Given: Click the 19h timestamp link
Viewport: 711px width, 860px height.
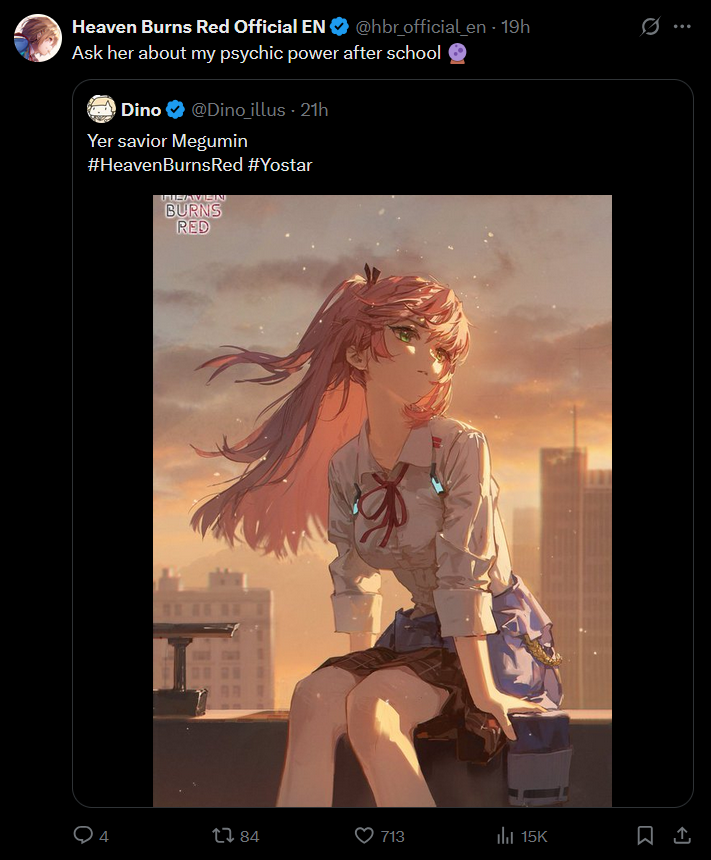Looking at the screenshot, I should 515,26.
